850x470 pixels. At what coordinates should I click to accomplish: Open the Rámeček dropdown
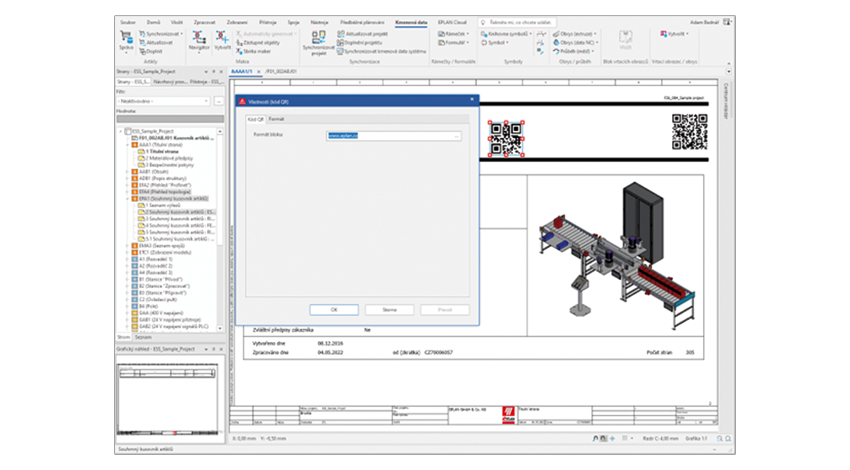point(453,34)
